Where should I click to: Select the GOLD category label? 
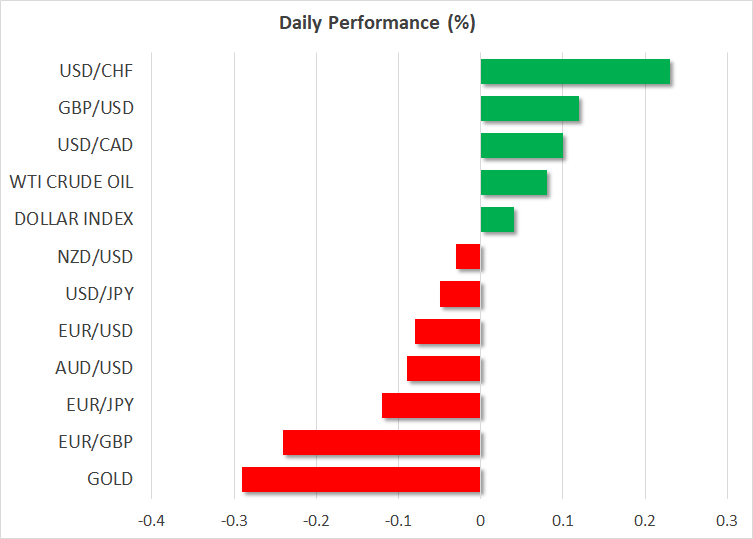110,479
